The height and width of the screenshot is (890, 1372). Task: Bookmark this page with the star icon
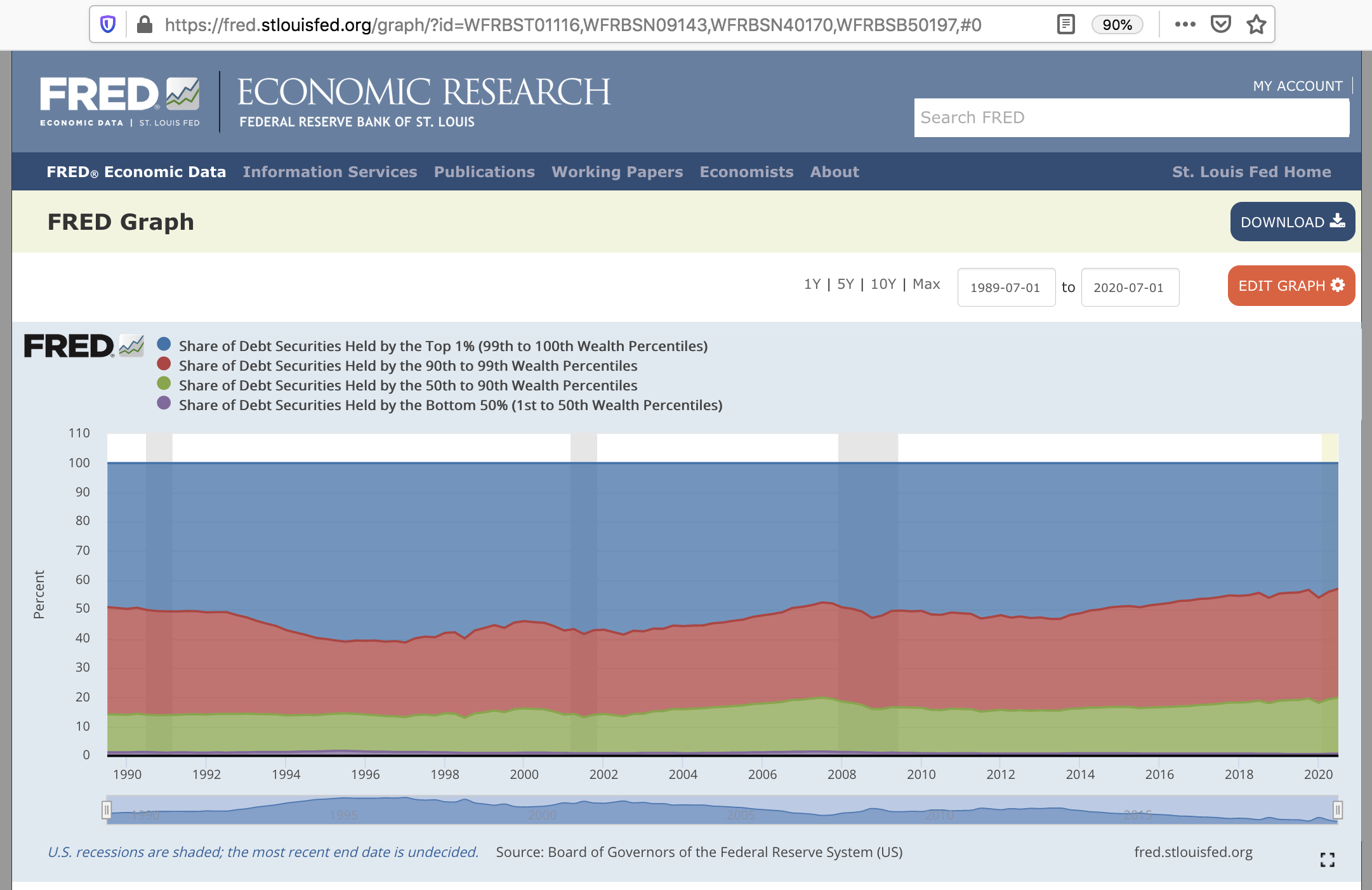(1256, 25)
